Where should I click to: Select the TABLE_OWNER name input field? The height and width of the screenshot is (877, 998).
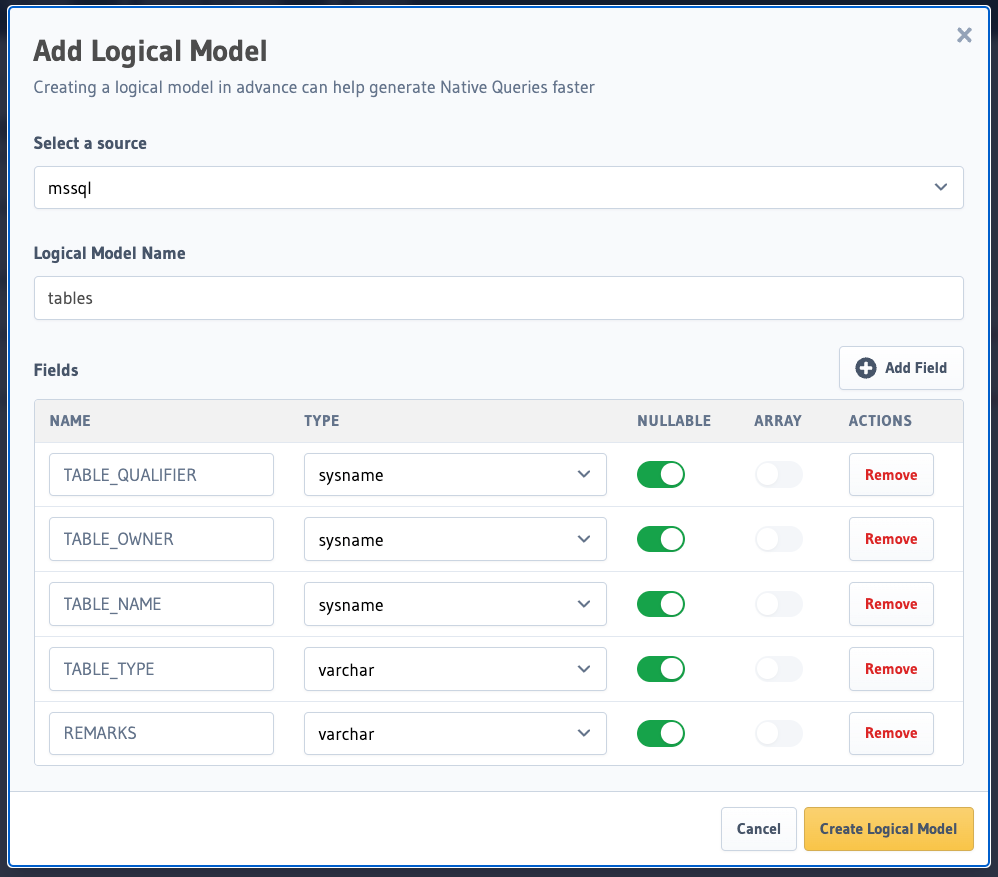pos(161,539)
